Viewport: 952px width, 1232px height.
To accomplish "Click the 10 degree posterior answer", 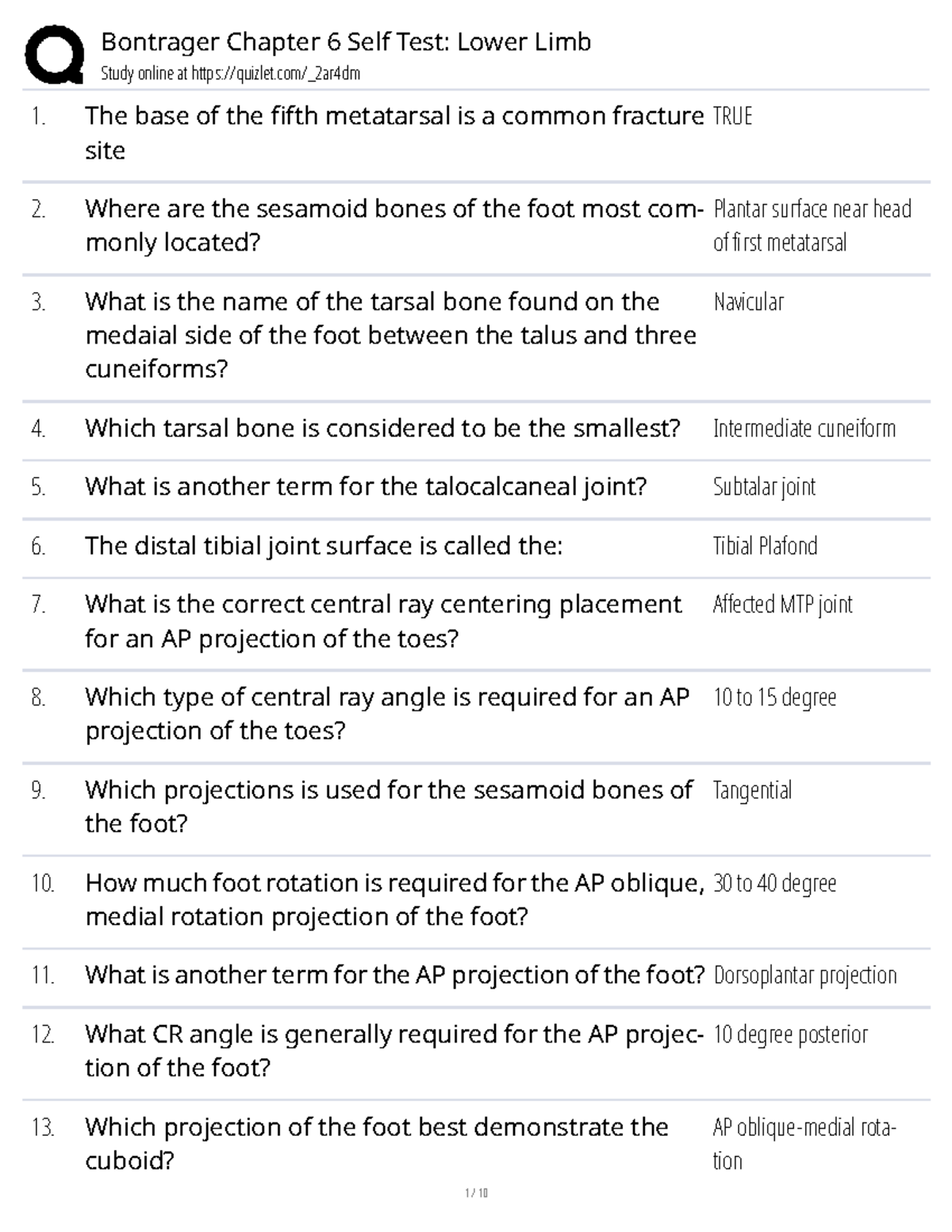I will point(790,1034).
